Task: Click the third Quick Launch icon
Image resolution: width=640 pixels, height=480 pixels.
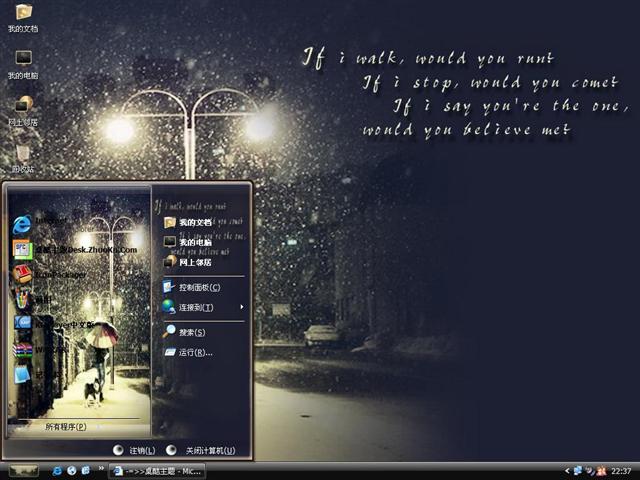Action: [x=86, y=471]
